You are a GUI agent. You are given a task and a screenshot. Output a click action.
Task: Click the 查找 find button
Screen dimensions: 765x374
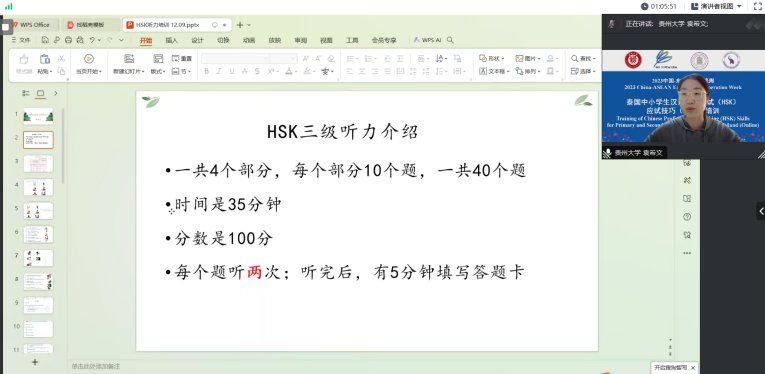click(584, 59)
